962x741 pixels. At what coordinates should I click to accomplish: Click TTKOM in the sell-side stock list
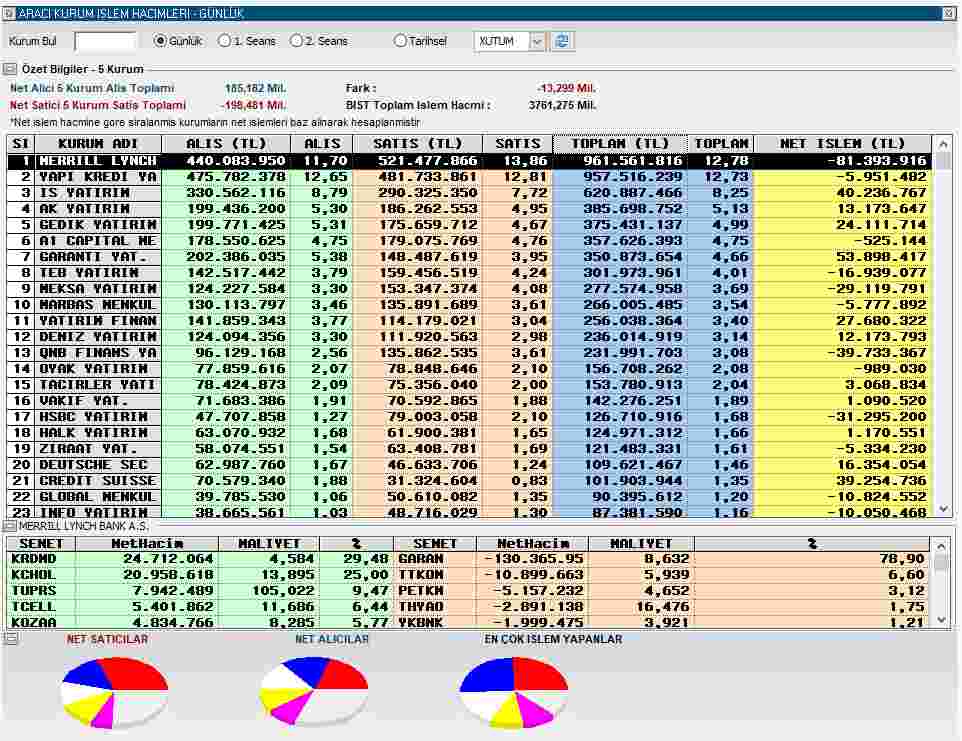(420, 574)
